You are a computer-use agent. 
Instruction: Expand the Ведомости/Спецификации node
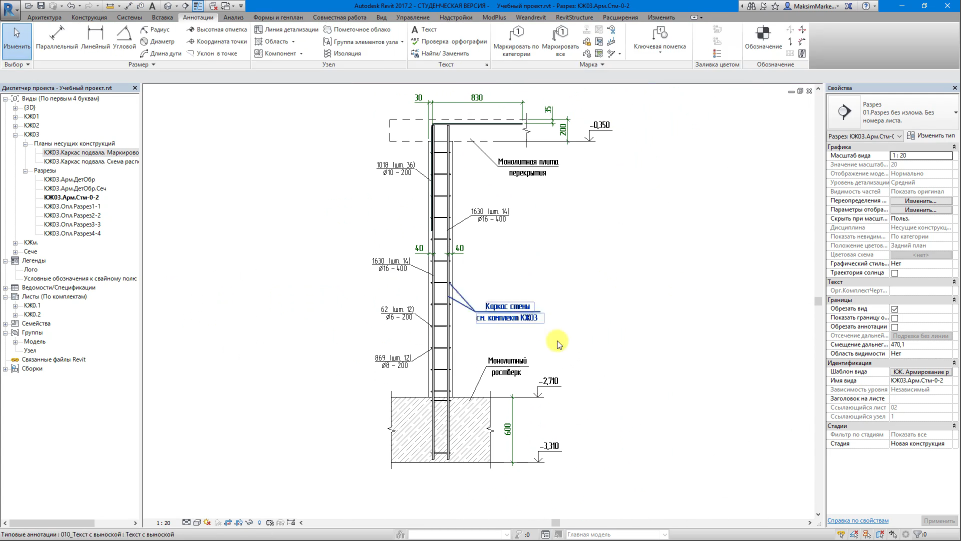(x=6, y=287)
